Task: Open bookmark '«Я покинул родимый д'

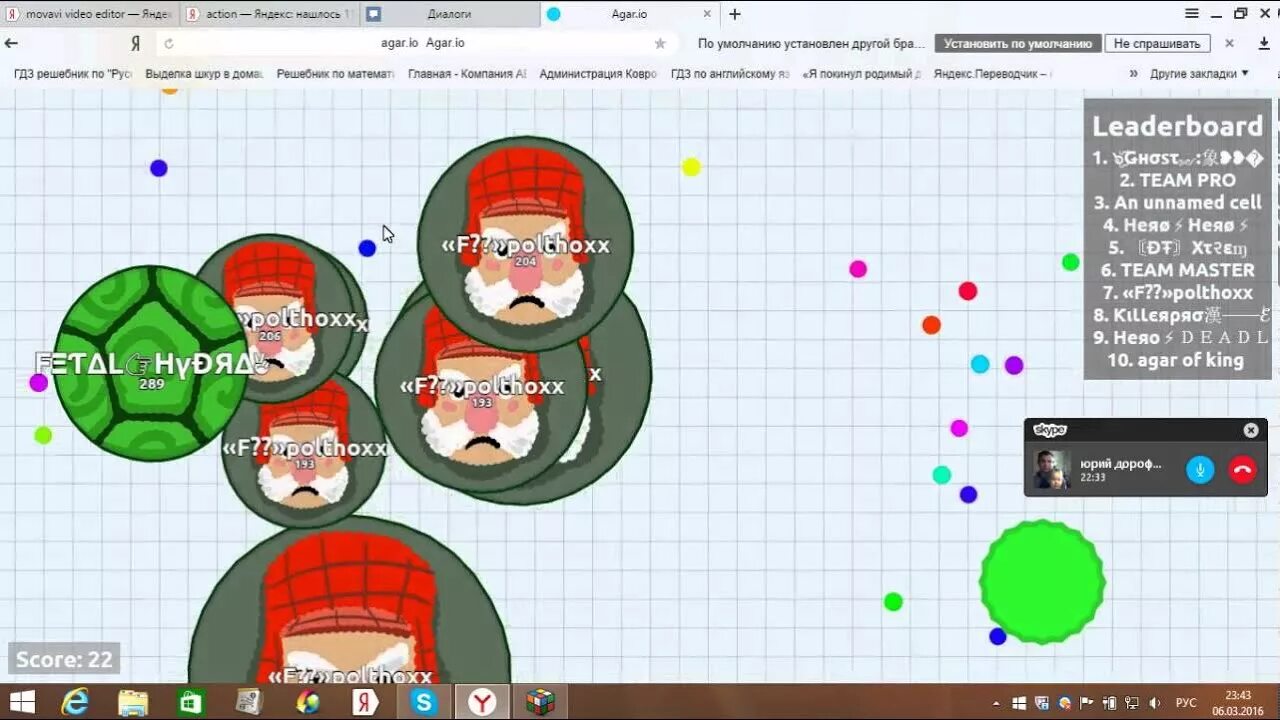Action: 862,74
